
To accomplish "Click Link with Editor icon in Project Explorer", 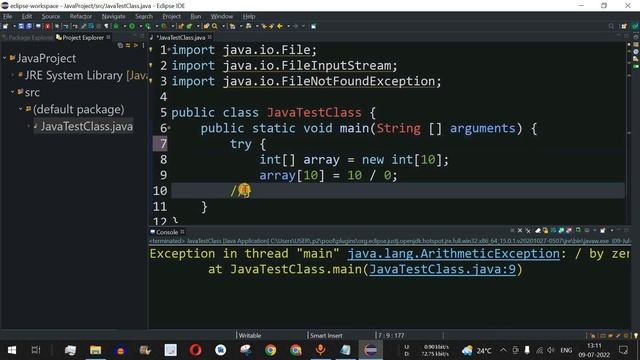I will coord(128,46).
